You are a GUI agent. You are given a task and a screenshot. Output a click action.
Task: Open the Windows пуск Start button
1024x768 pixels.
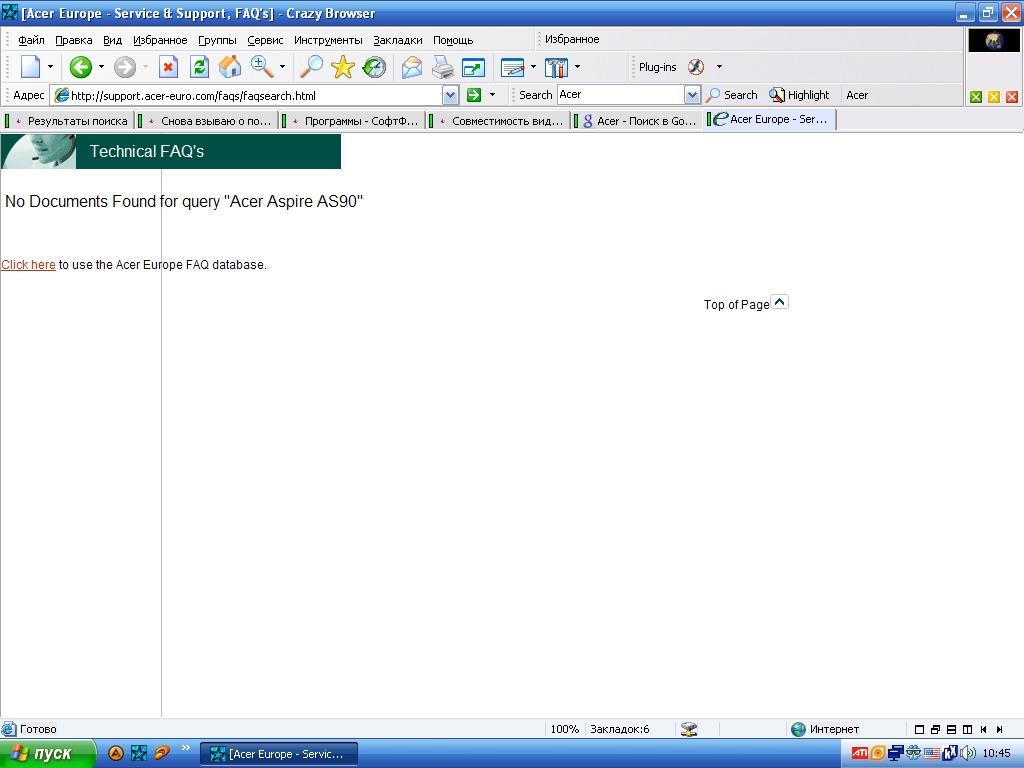(47, 754)
